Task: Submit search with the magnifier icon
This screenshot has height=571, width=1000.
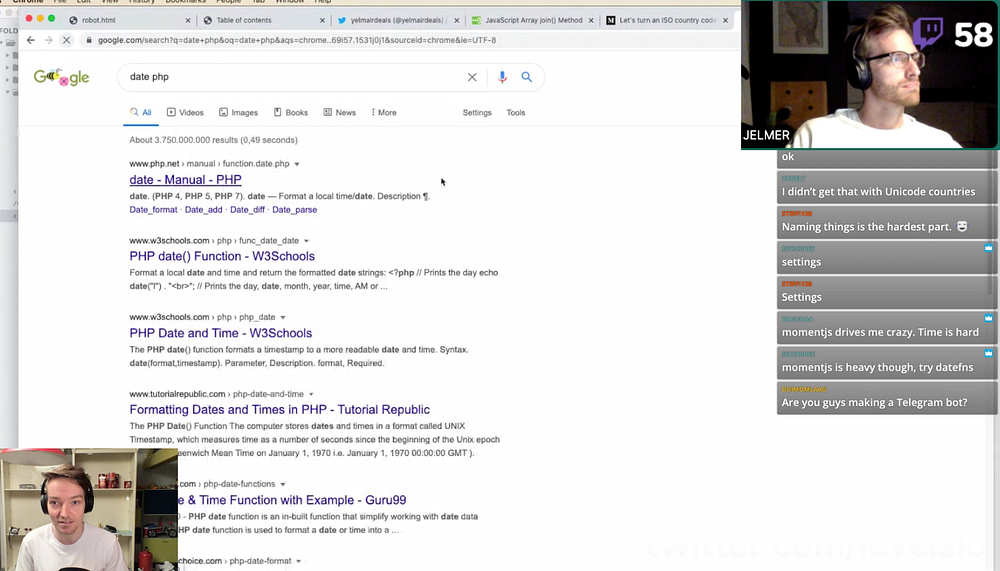Action: pos(527,77)
